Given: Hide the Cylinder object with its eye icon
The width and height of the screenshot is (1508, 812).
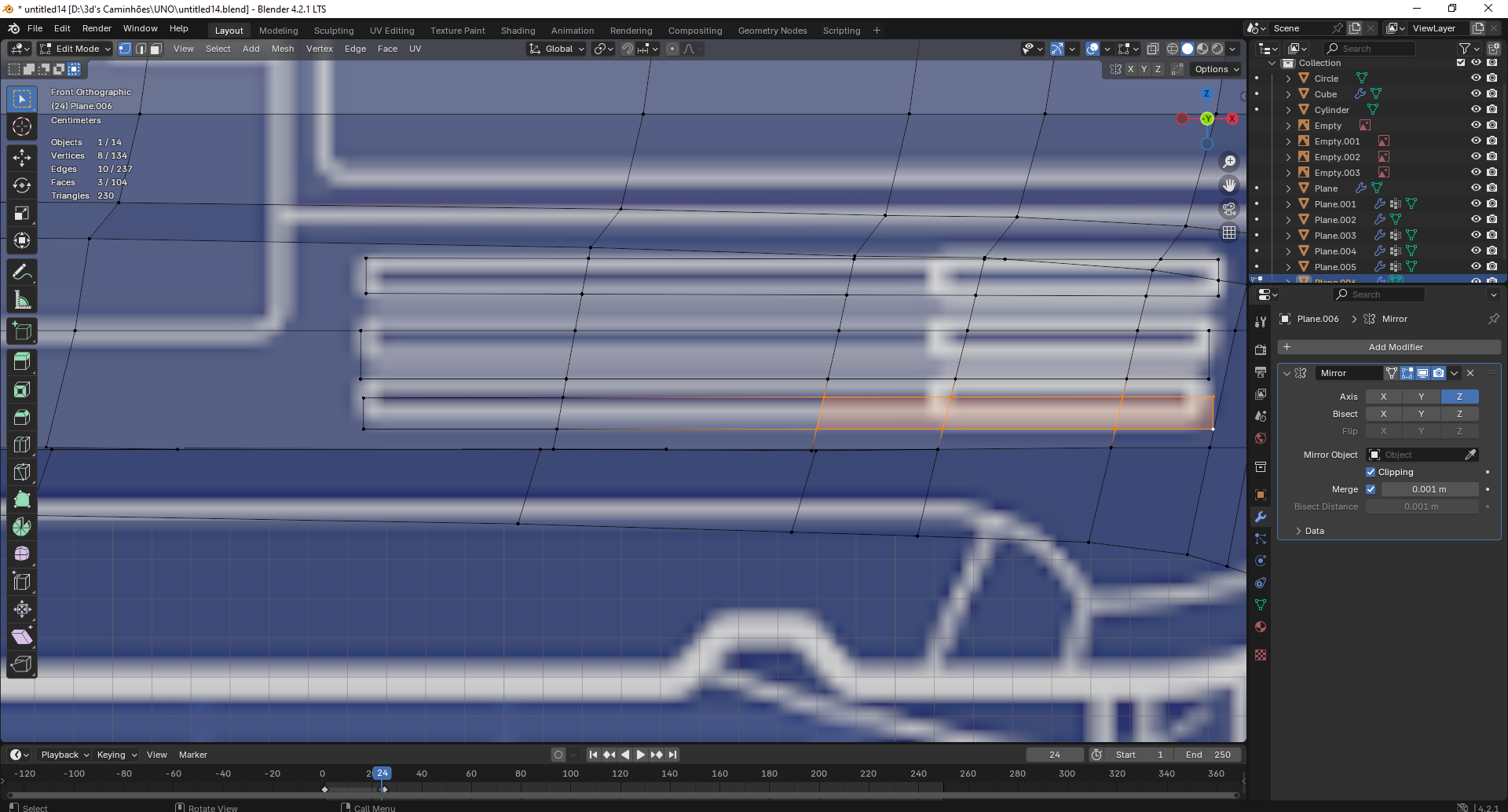Looking at the screenshot, I should [x=1476, y=110].
